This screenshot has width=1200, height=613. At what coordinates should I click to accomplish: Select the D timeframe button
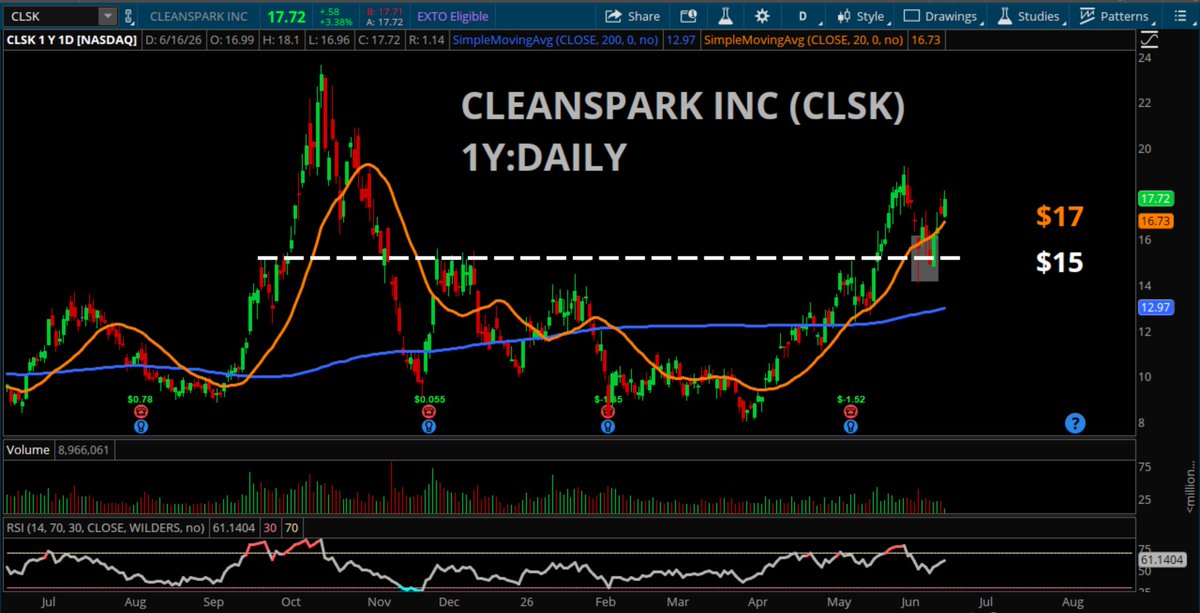pyautogui.click(x=802, y=16)
